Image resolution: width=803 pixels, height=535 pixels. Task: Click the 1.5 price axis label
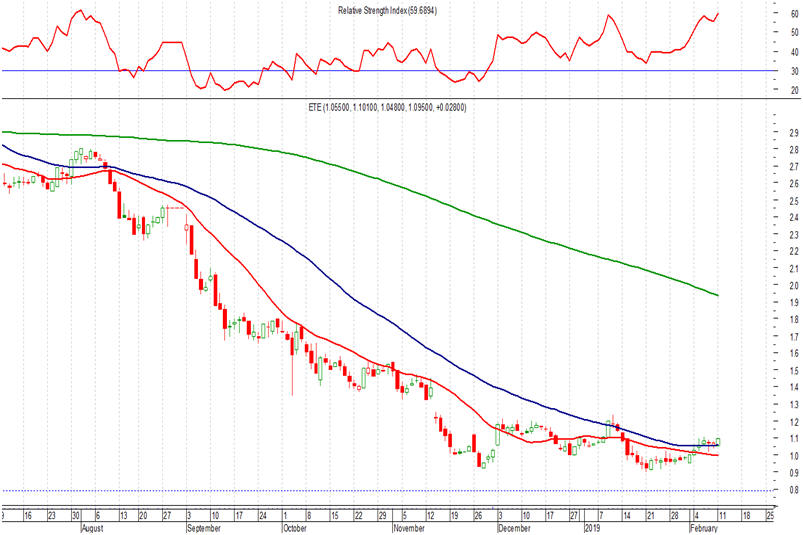tap(793, 370)
